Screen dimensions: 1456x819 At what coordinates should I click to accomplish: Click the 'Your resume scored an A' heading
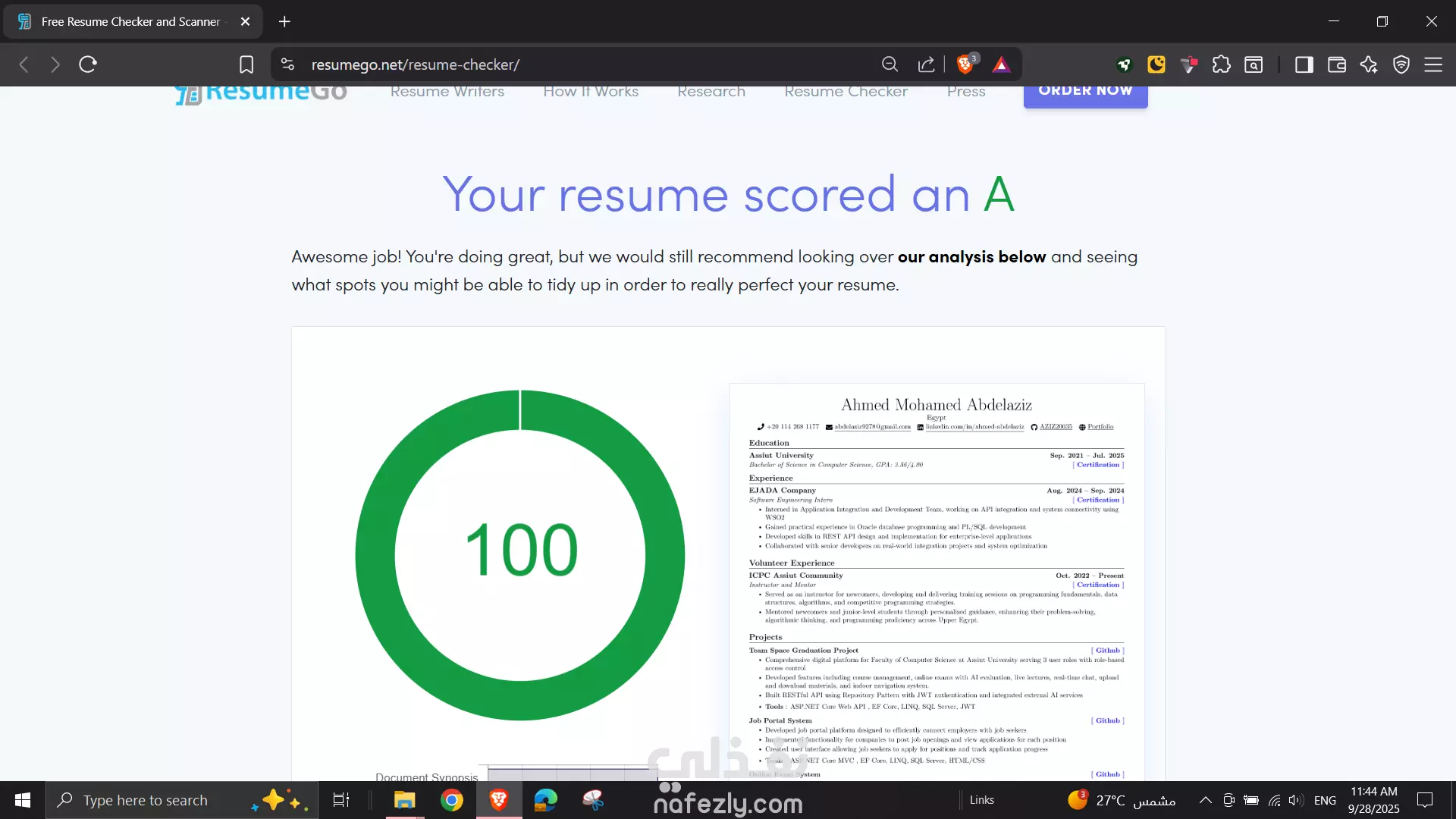[728, 194]
